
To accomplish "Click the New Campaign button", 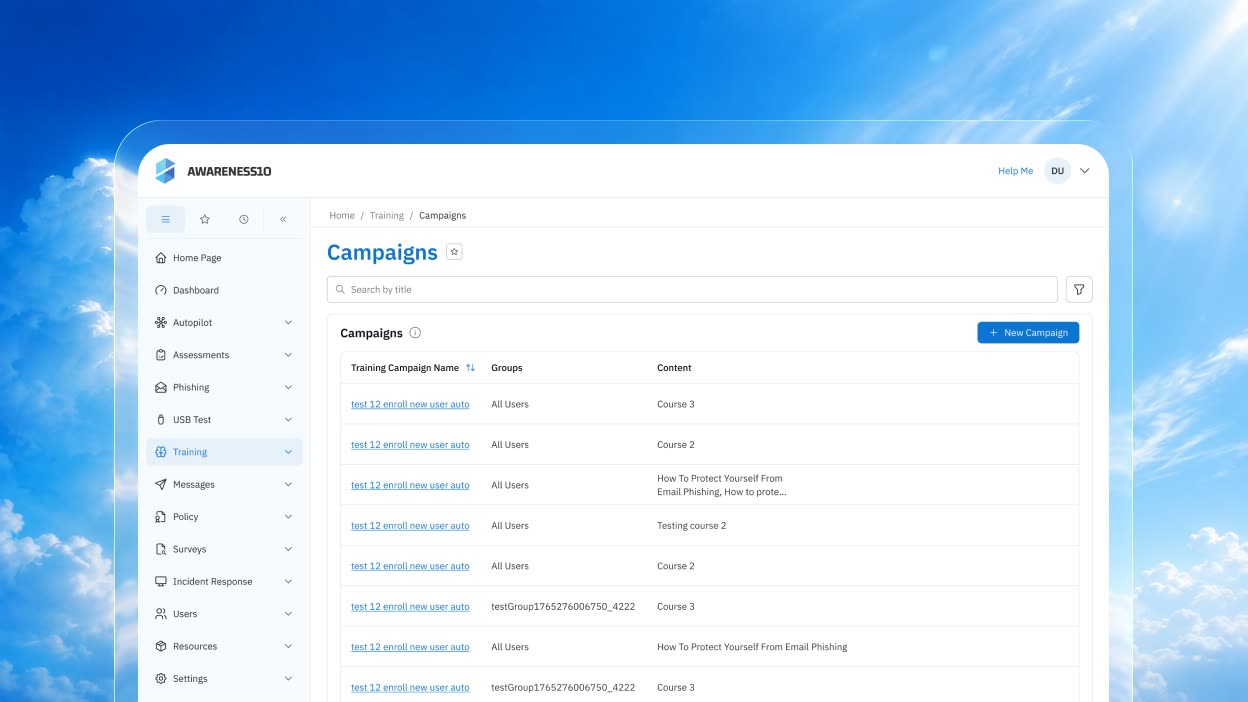I will (1028, 333).
